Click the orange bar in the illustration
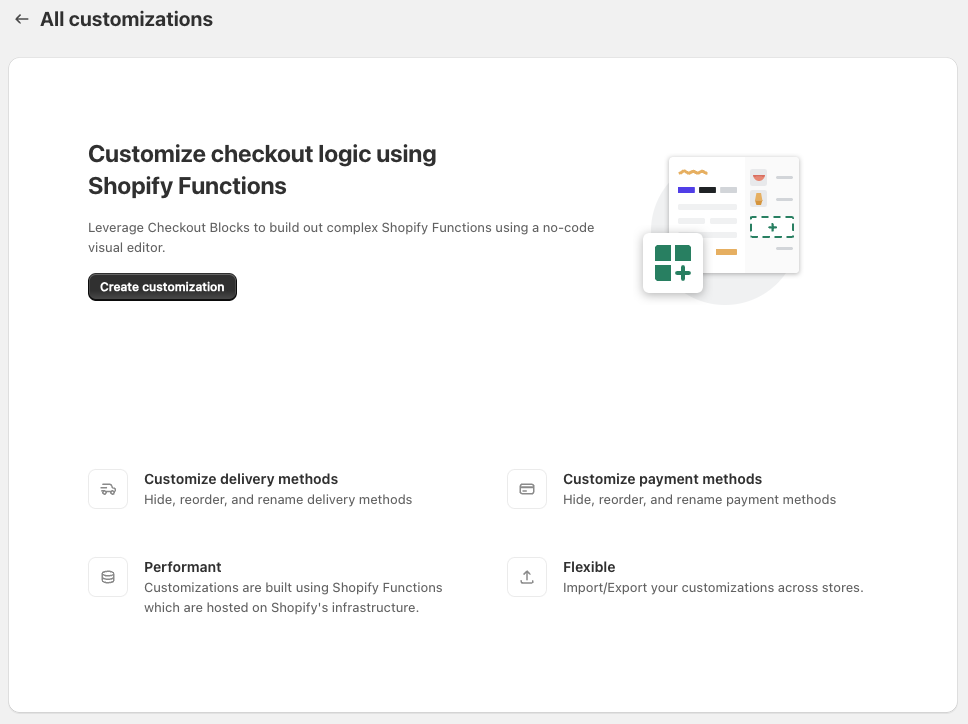Viewport: 968px width, 724px height. (726, 252)
